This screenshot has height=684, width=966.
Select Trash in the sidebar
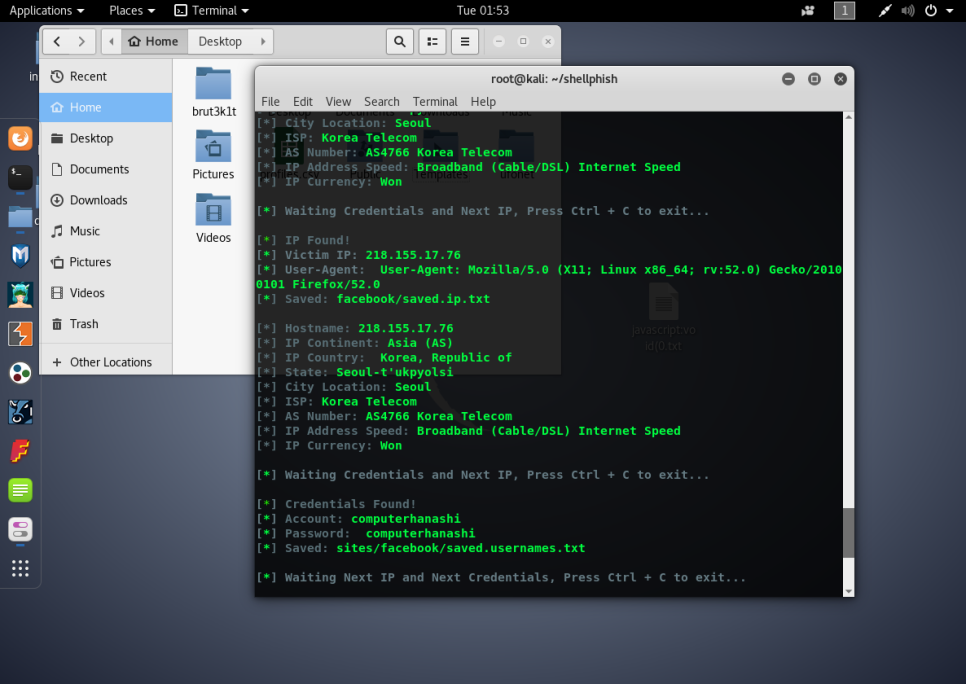click(x=105, y=324)
